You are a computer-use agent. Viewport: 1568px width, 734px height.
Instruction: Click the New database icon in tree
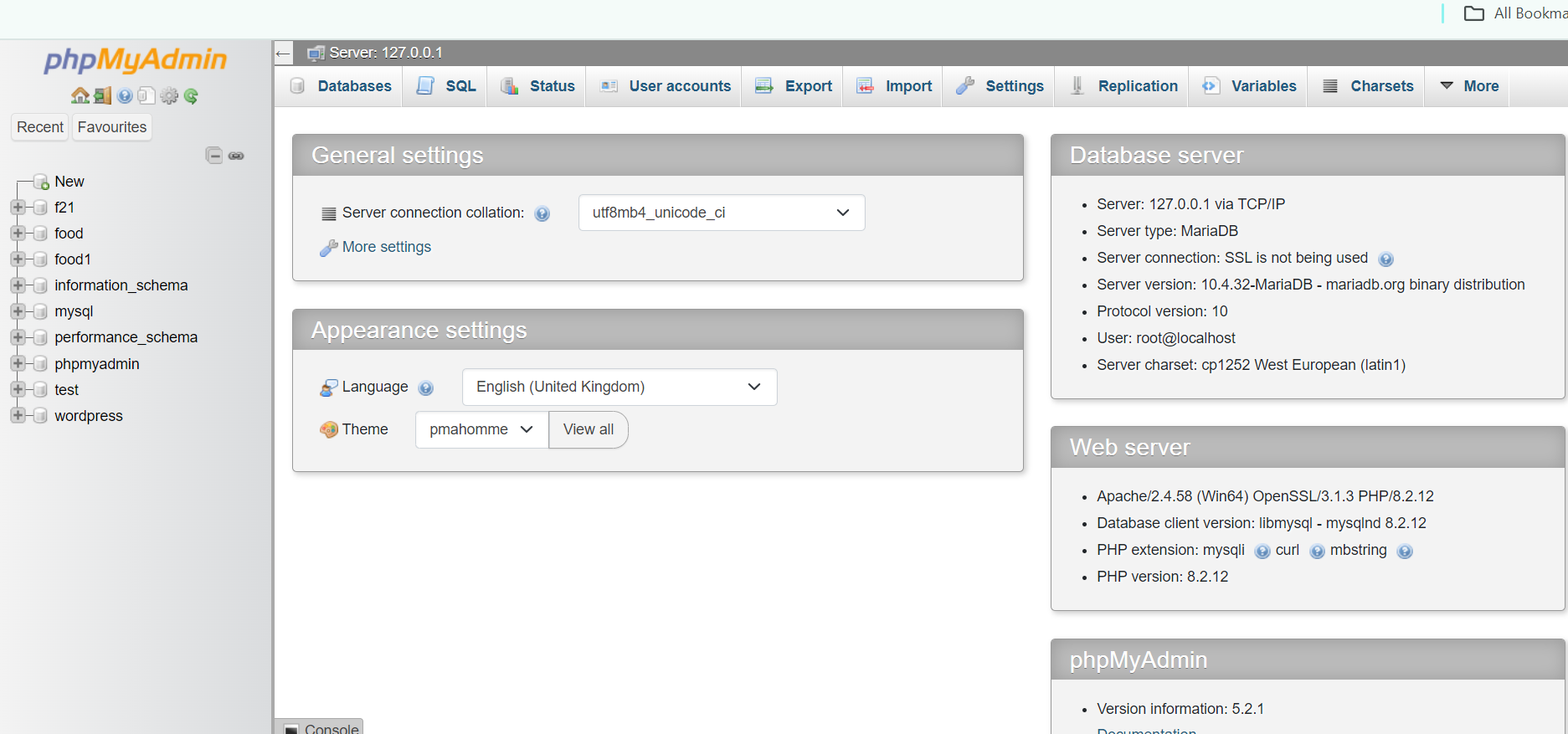pos(41,182)
